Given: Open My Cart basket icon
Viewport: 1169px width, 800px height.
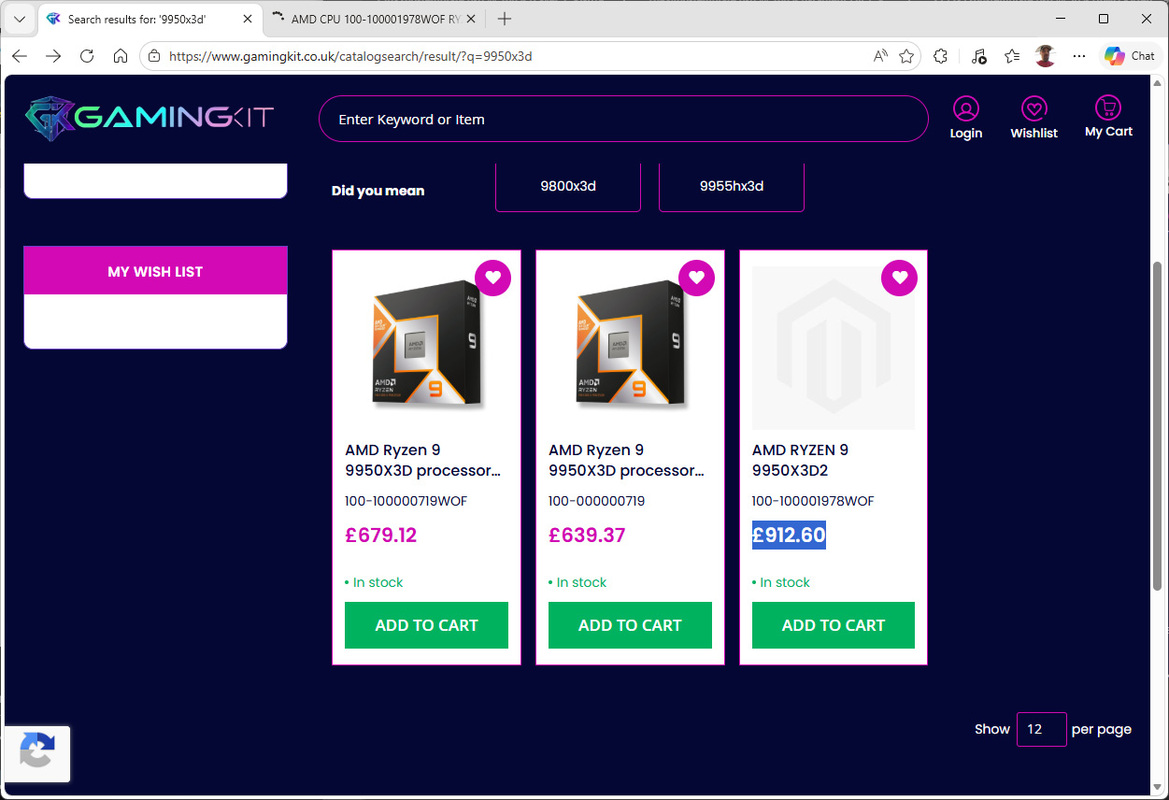Looking at the screenshot, I should (x=1108, y=108).
